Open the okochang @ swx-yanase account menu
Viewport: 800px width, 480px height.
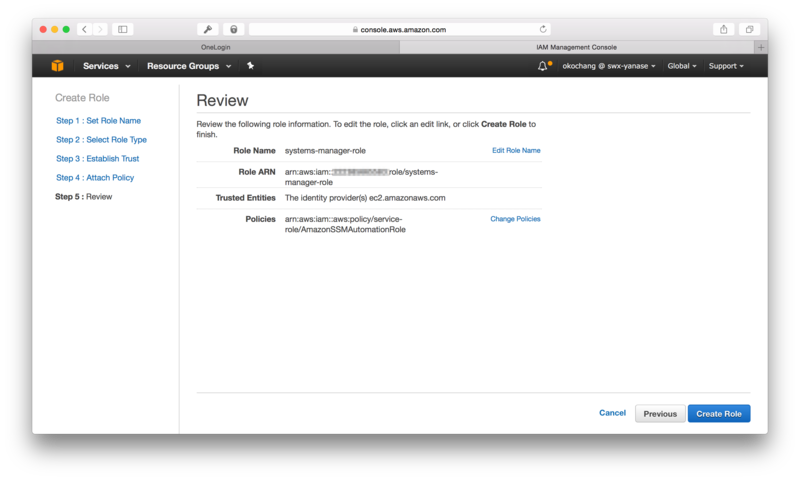click(609, 66)
